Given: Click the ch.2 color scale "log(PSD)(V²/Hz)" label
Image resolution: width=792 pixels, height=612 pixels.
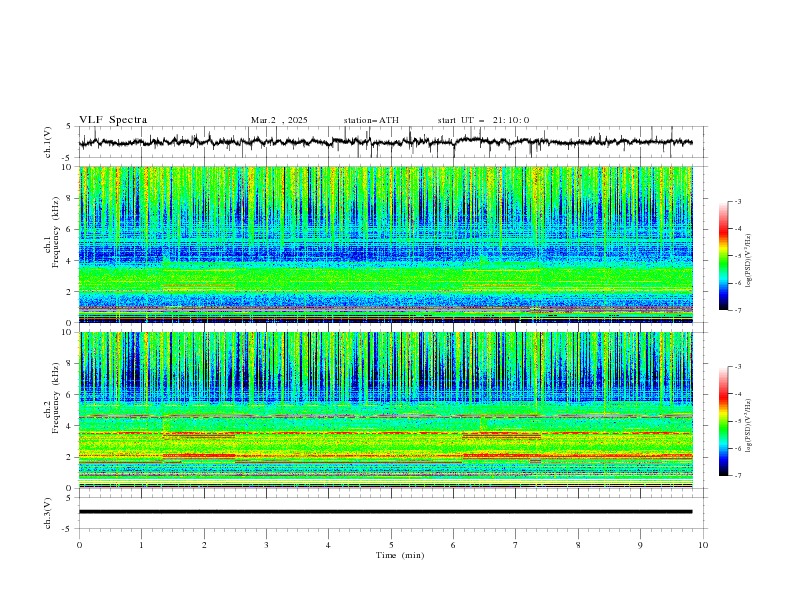Looking at the screenshot, I should 748,426.
